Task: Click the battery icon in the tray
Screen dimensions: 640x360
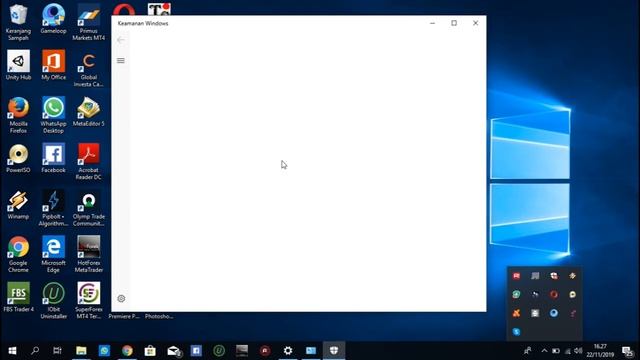Action: [556, 351]
